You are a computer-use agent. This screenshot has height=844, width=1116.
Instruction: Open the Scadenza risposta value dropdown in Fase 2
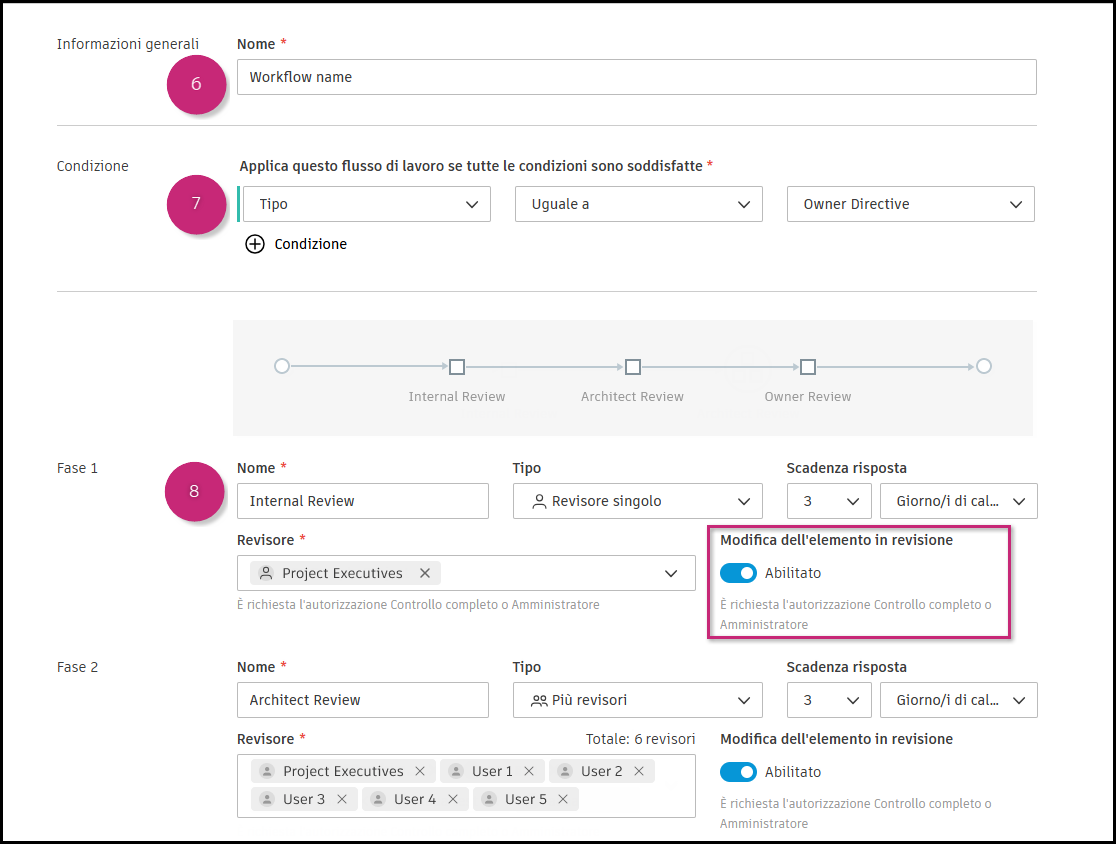829,700
